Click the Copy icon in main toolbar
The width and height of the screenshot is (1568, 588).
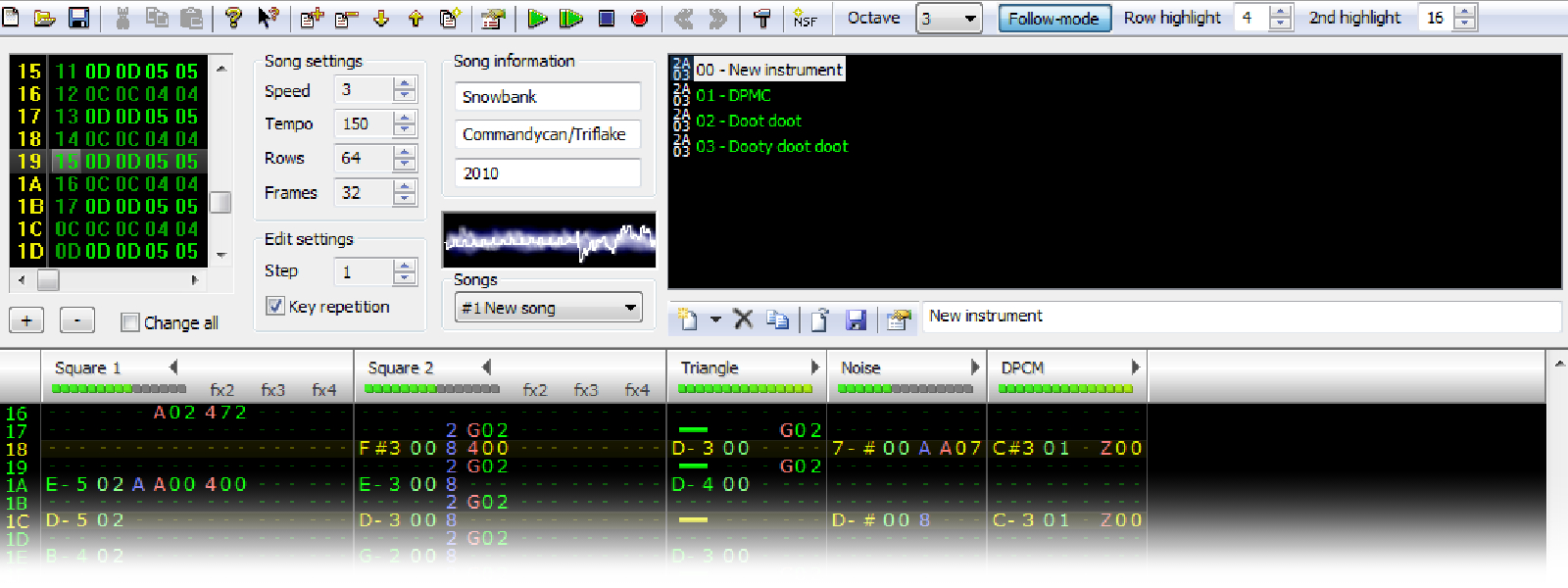click(157, 18)
